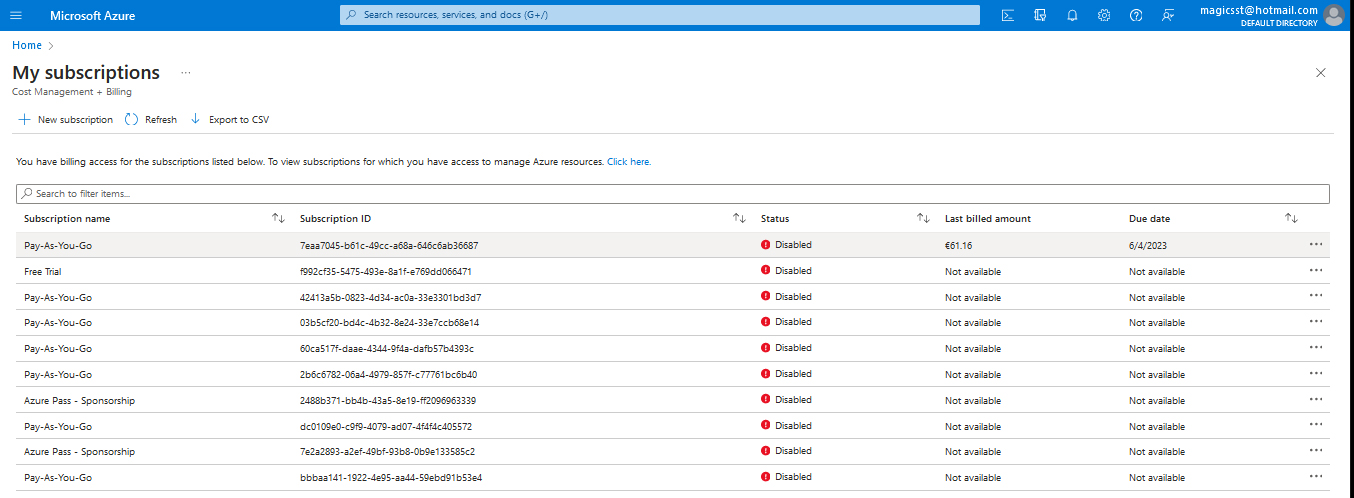The width and height of the screenshot is (1354, 498).
Task: Select subscription ID 2b6c6782-06a4-4979-857f-c77761bc6b40
Action: point(389,375)
